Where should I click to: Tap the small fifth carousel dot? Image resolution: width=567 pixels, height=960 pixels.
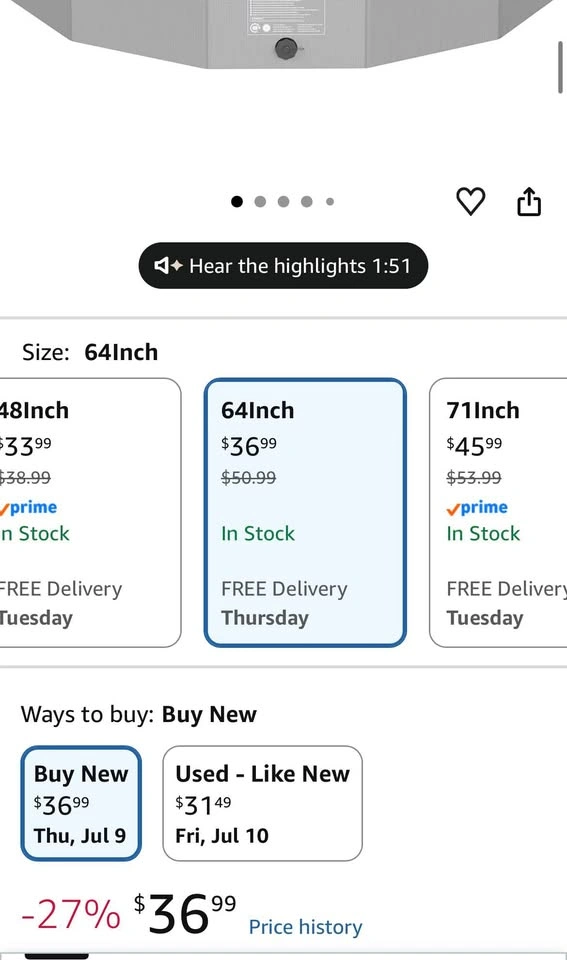click(330, 201)
